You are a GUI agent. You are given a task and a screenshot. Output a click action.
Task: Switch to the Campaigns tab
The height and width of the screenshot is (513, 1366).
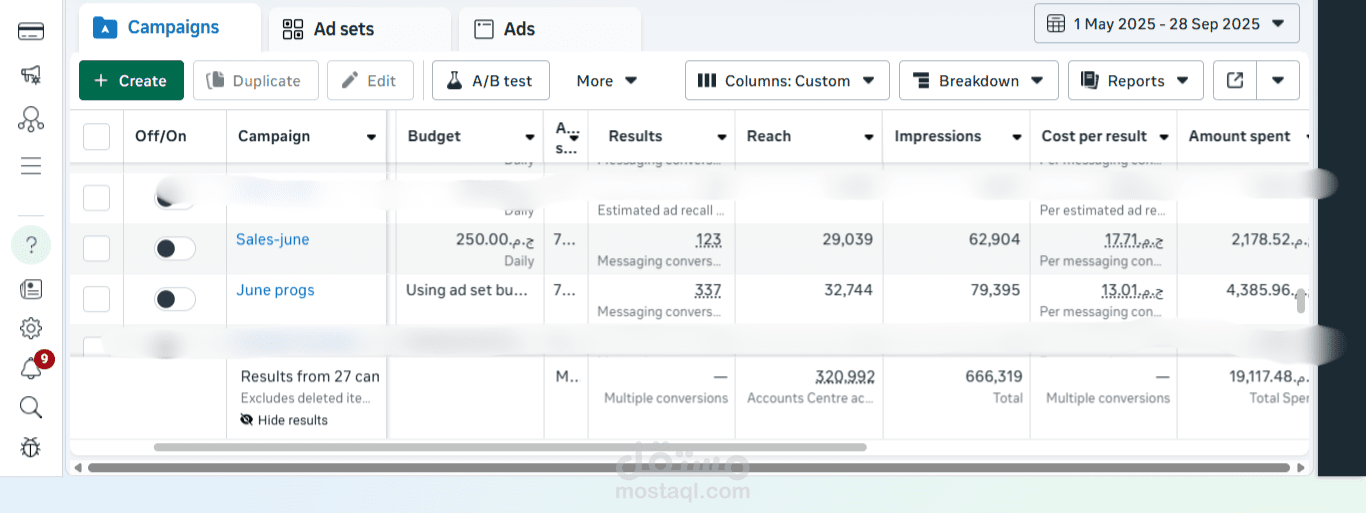pyautogui.click(x=170, y=28)
